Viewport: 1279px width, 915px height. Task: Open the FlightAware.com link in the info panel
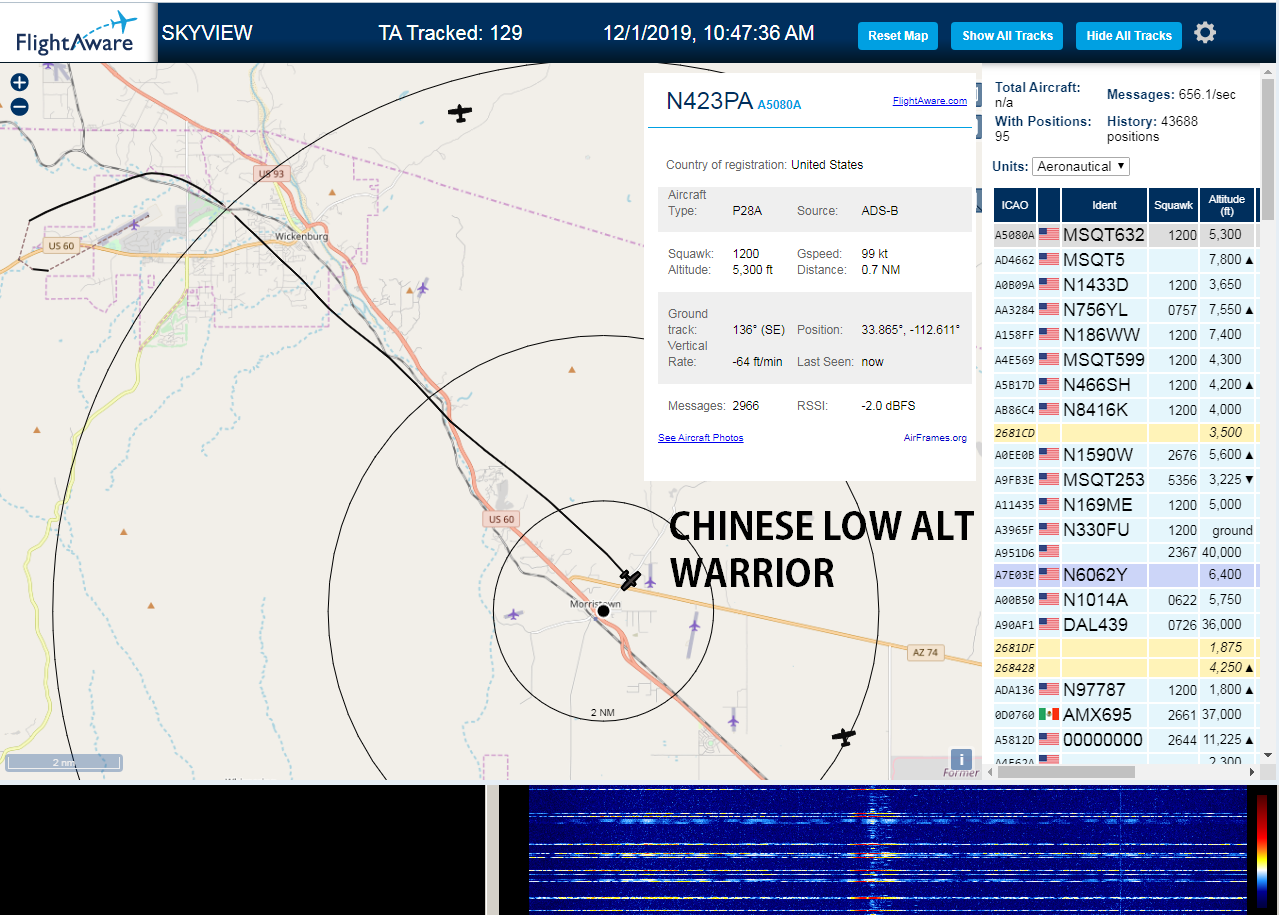tap(930, 101)
